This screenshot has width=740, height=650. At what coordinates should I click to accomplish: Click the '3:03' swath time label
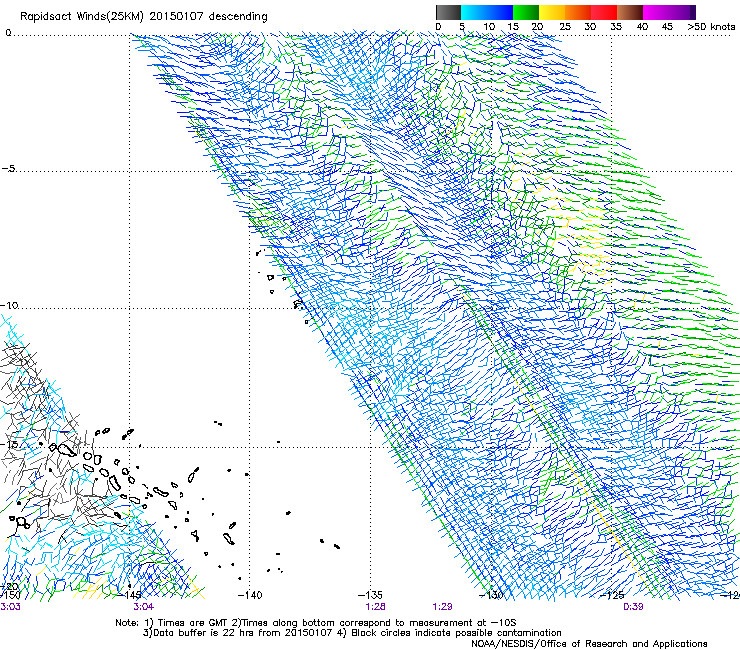click(x=10, y=607)
